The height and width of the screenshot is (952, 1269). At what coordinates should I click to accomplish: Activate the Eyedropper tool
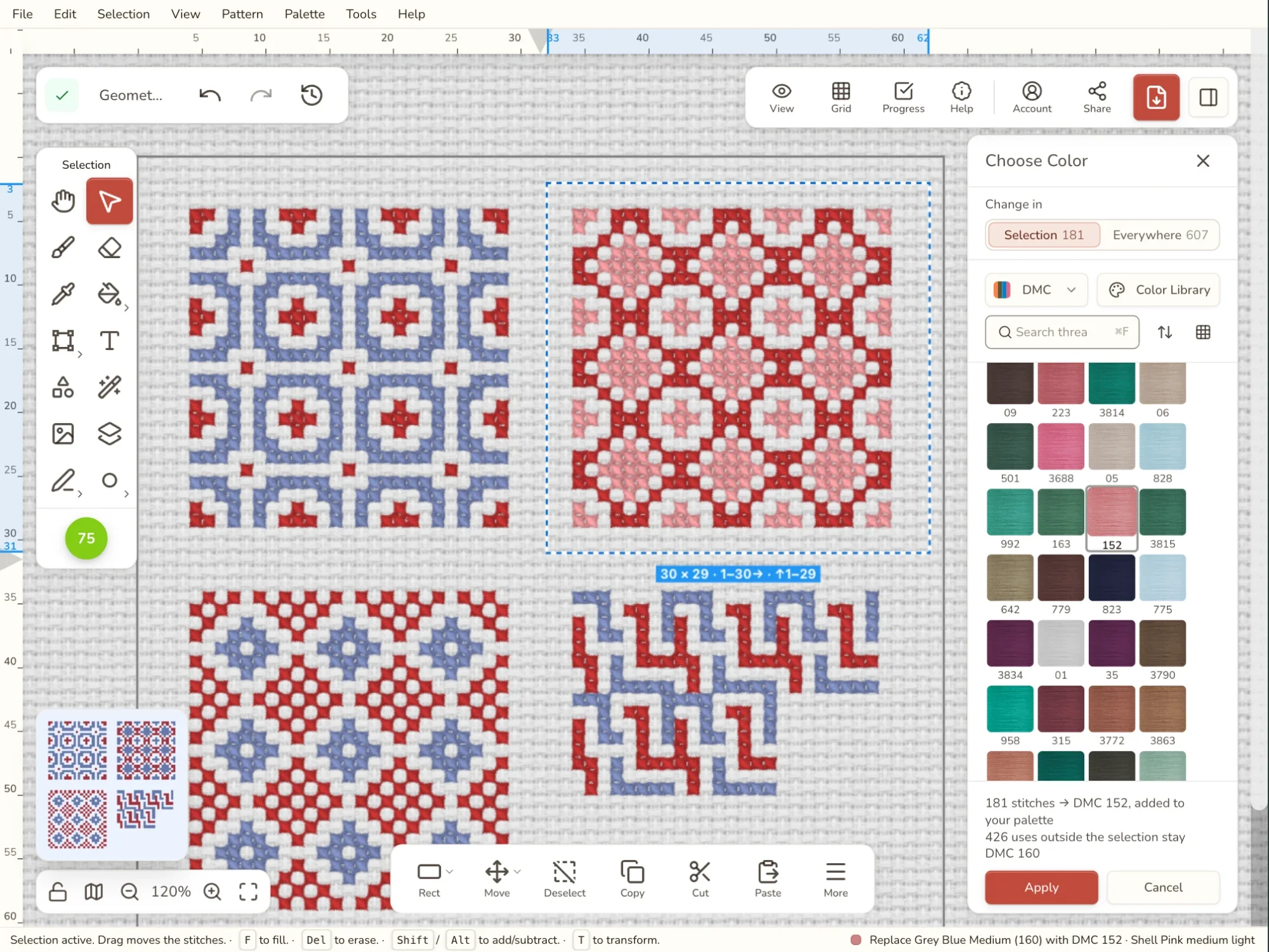(63, 294)
